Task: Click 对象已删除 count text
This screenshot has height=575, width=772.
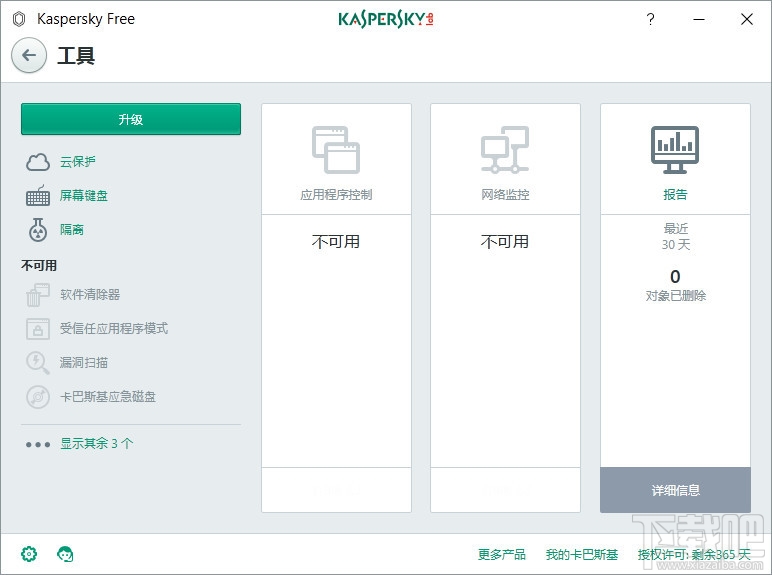Action: (x=676, y=295)
